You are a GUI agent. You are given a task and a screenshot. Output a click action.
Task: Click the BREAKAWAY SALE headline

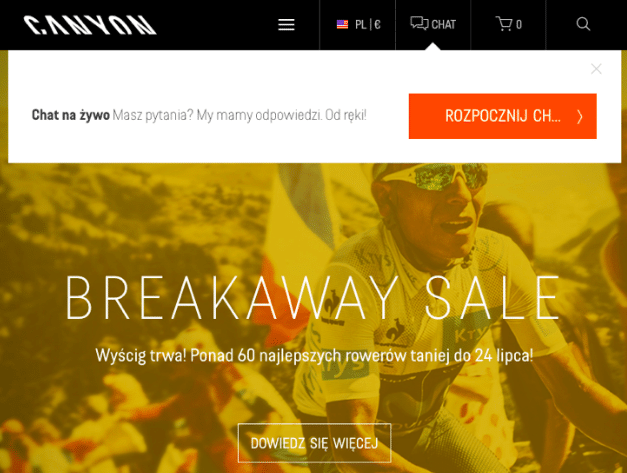pyautogui.click(x=313, y=298)
